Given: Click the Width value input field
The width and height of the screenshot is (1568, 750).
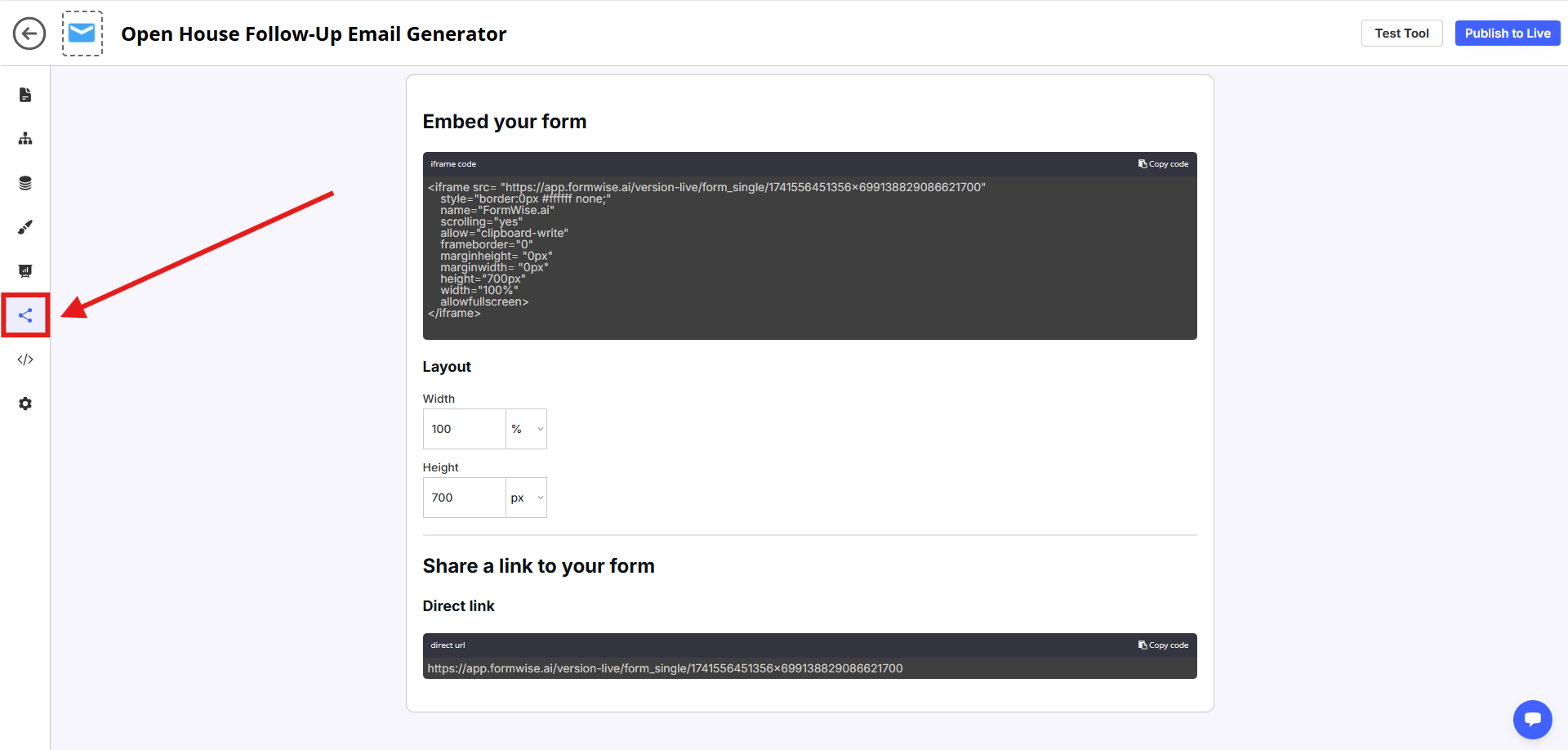Looking at the screenshot, I should [x=464, y=429].
